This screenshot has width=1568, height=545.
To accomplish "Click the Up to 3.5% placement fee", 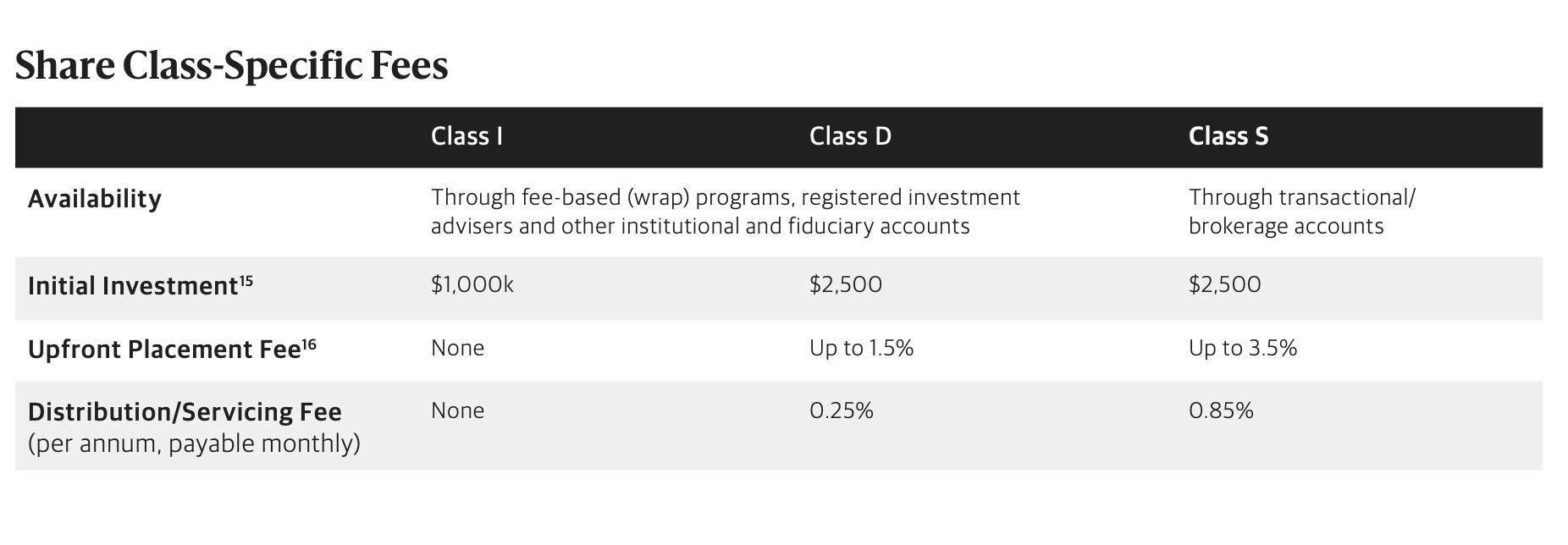I will 1243,348.
